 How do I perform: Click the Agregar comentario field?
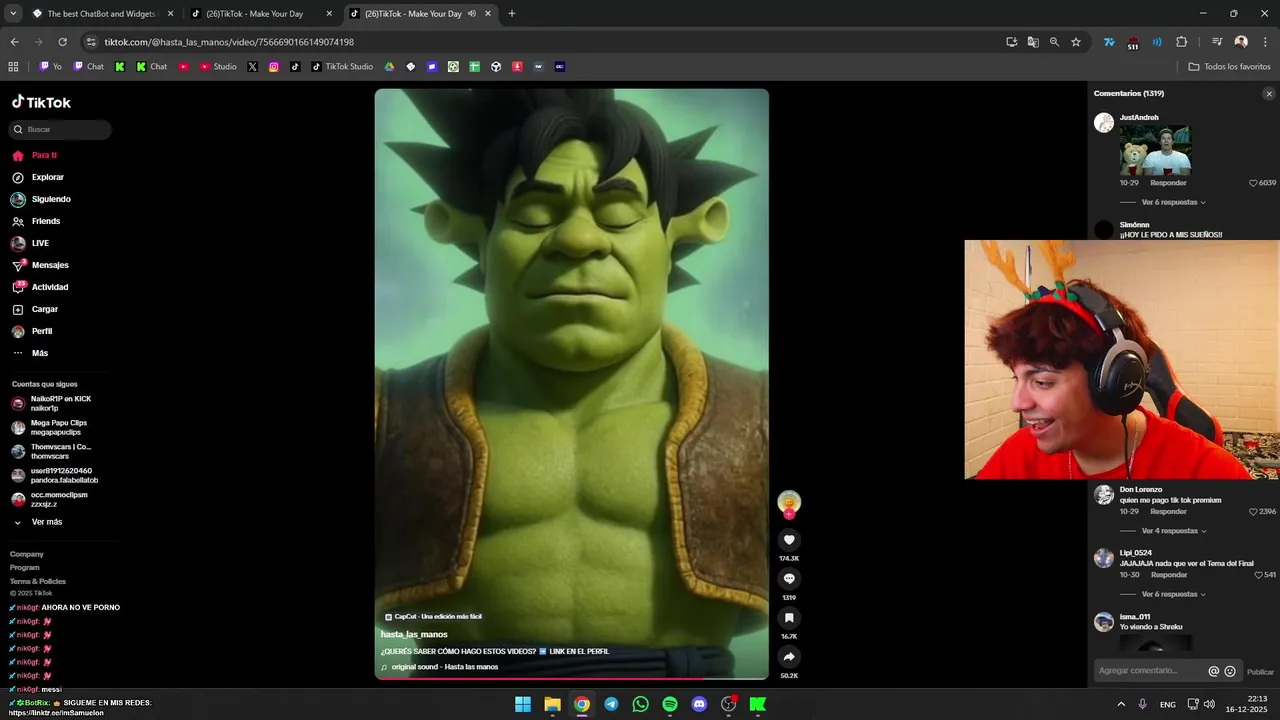[1150, 671]
